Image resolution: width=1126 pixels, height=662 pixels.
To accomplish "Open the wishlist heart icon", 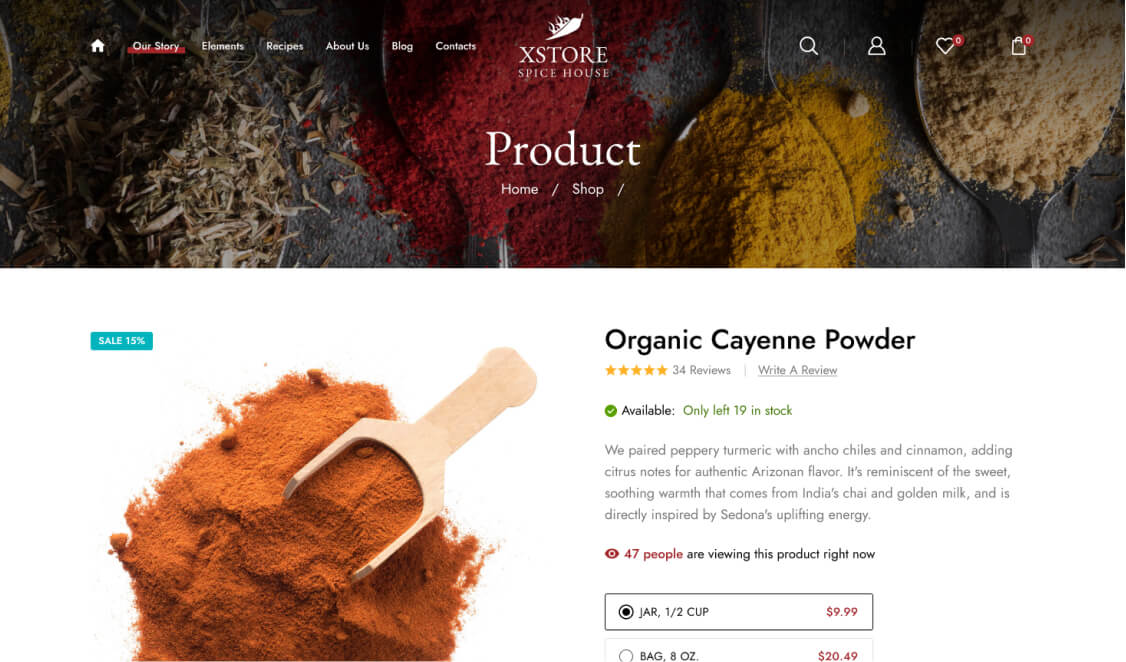I will 948,45.
